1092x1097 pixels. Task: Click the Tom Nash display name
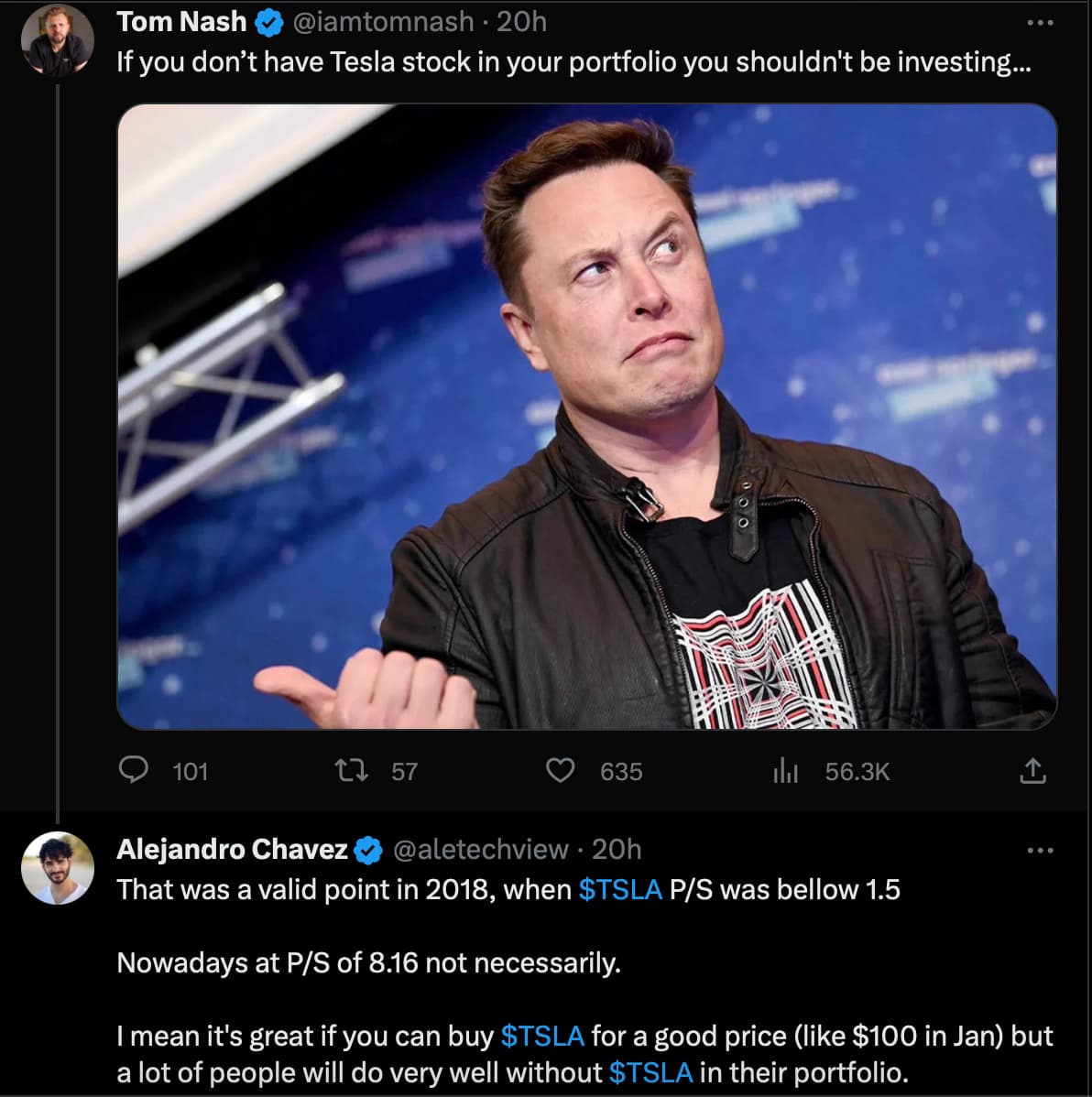[x=181, y=22]
